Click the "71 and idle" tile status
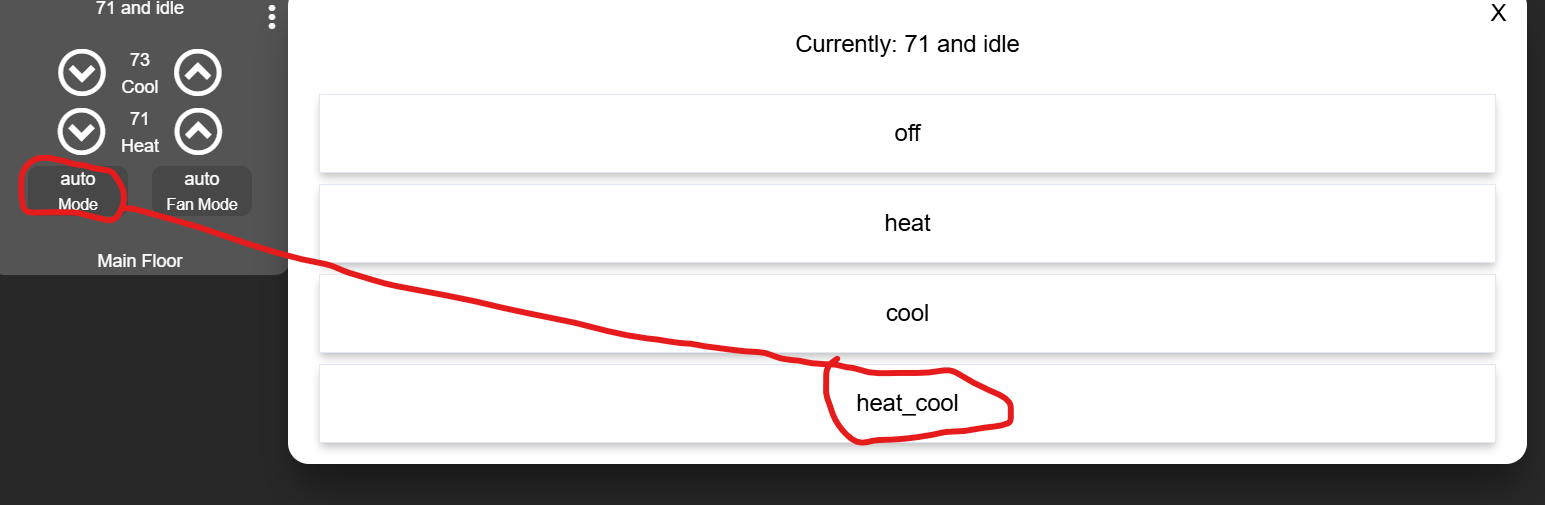The height and width of the screenshot is (505, 1545). pyautogui.click(x=140, y=9)
